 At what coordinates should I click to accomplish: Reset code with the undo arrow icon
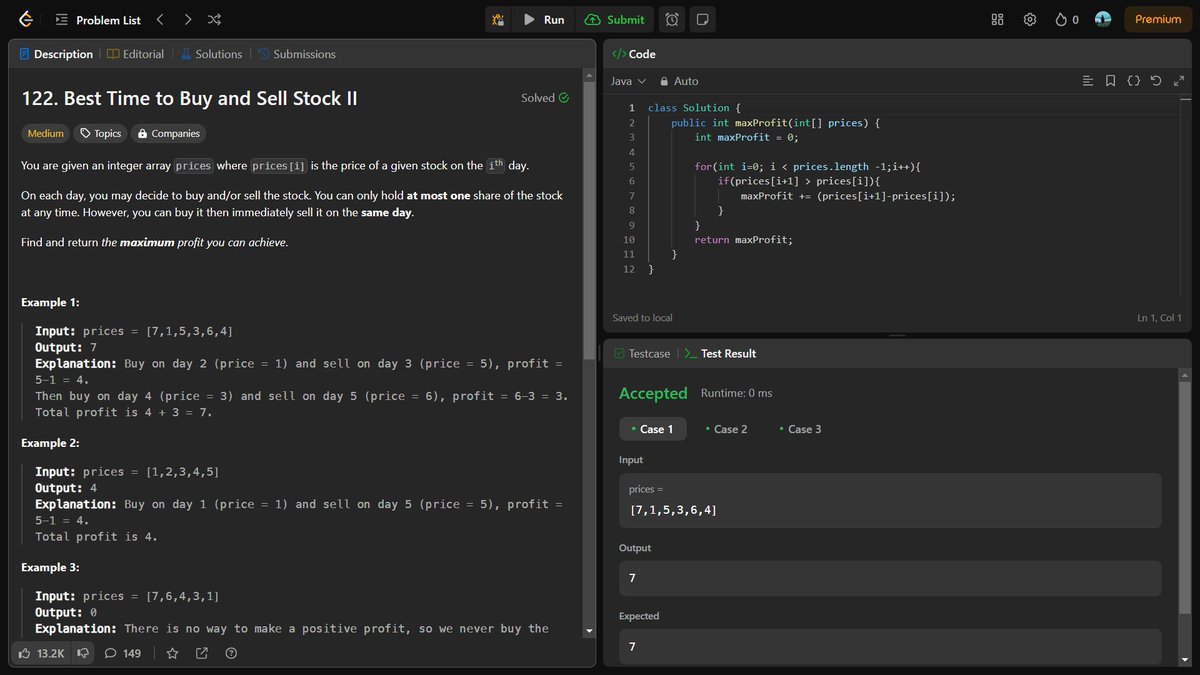[x=1156, y=81]
